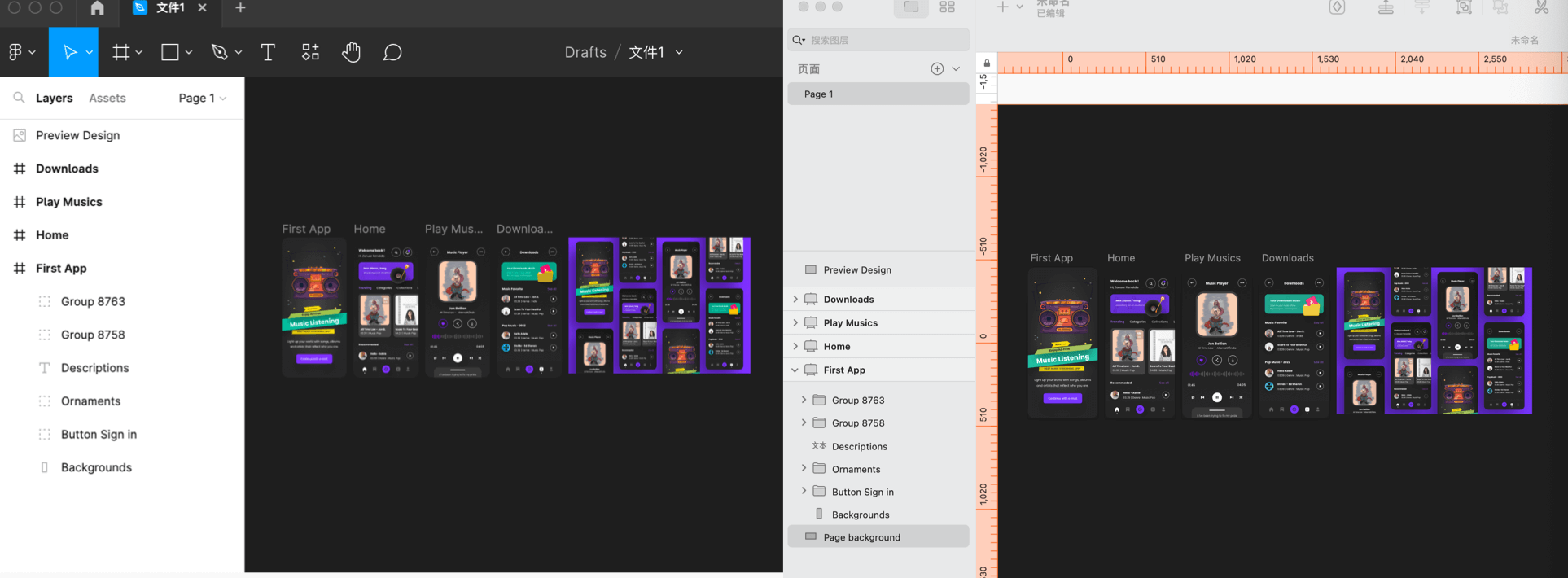
Task: Click the Figma home icon
Action: (x=97, y=8)
